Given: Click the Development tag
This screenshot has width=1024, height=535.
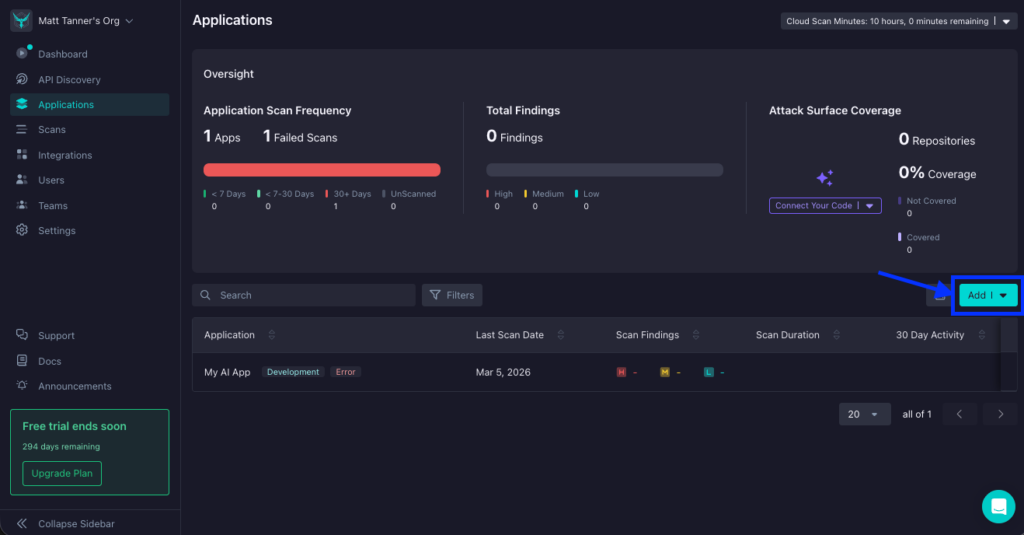Looking at the screenshot, I should click(293, 372).
